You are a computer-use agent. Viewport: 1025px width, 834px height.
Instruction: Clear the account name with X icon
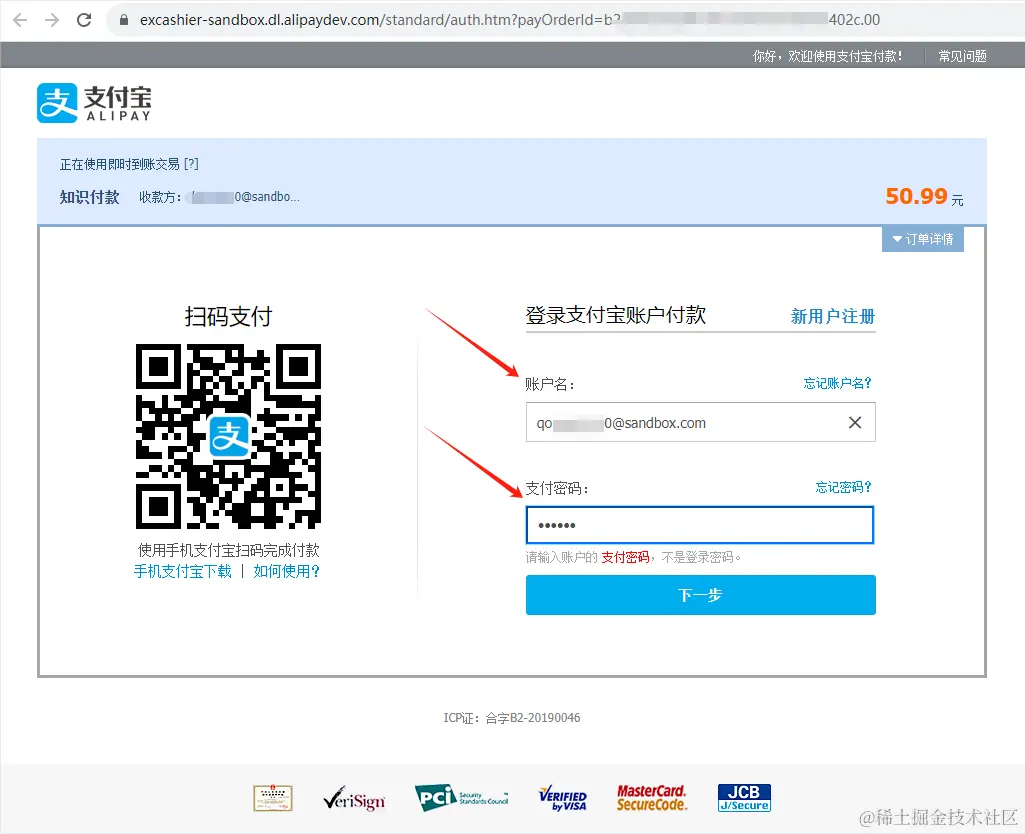tap(854, 423)
